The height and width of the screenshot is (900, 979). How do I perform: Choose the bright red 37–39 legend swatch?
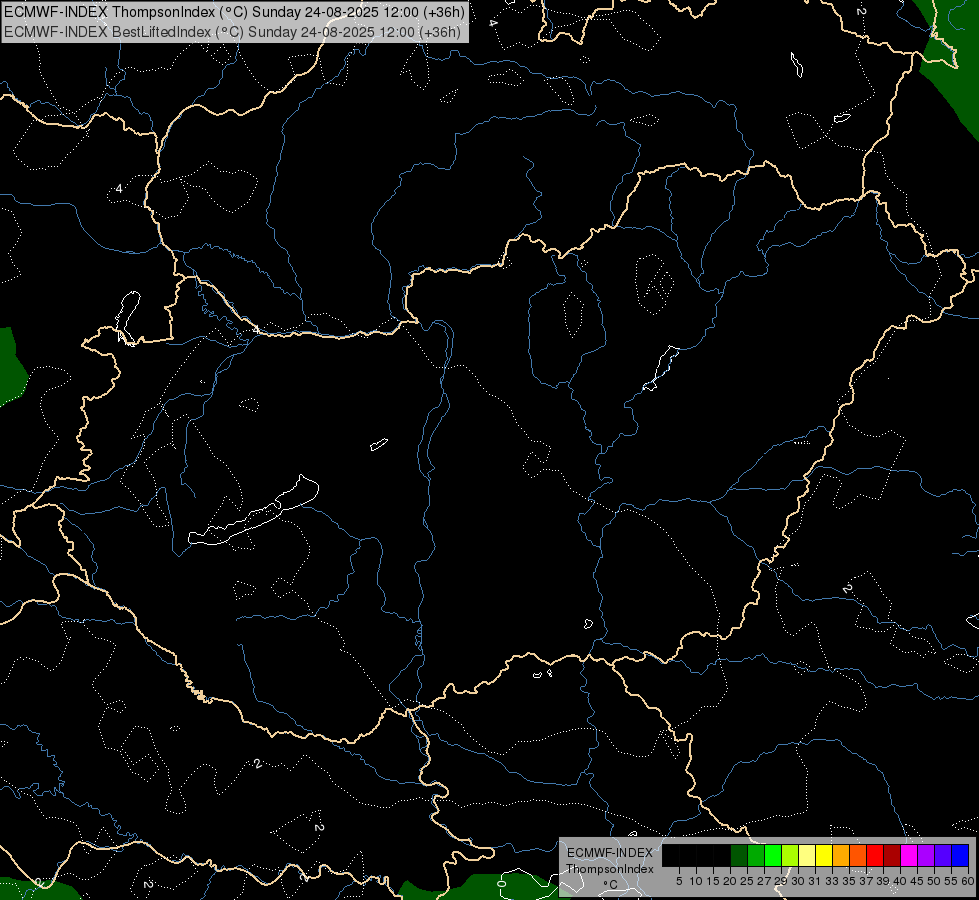pos(875,855)
